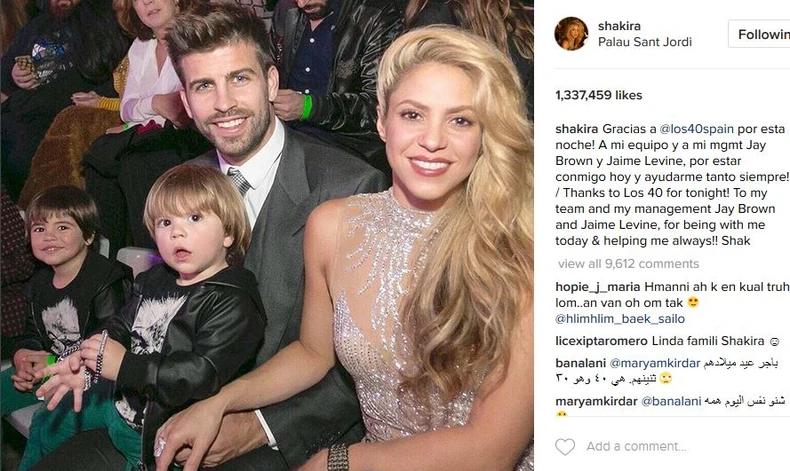Image resolution: width=790 pixels, height=471 pixels.
Task: Open hopie_j_maria commenter profile
Action: pos(598,287)
